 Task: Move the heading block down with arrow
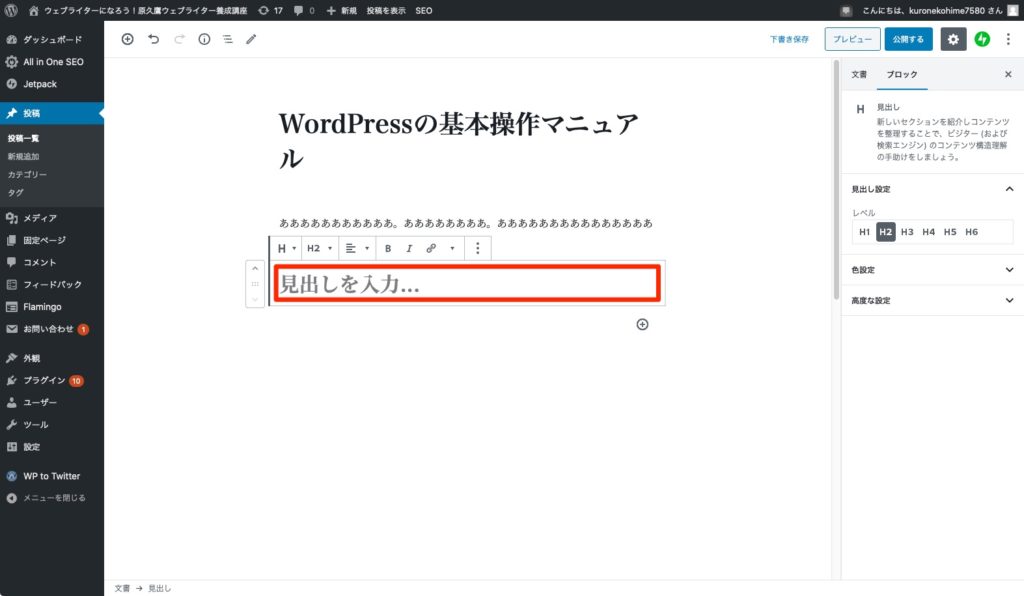pos(255,299)
